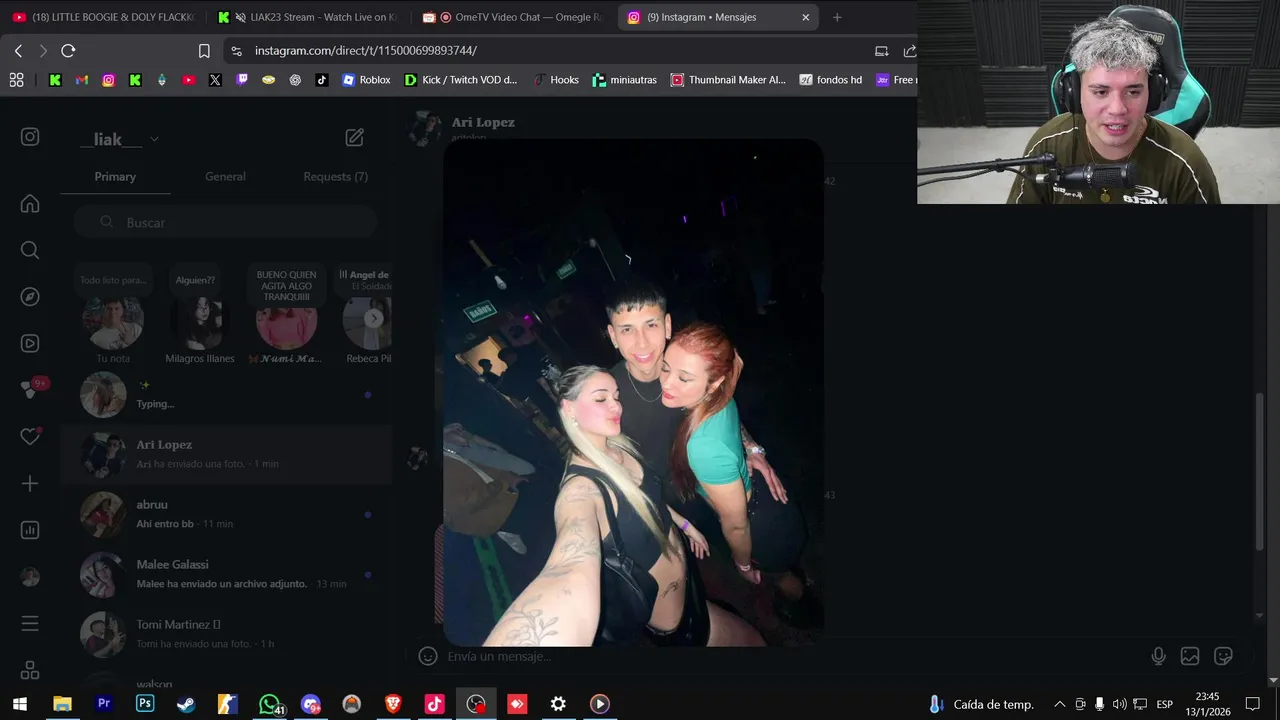Image resolution: width=1280 pixels, height=720 pixels.
Task: Open the Meta apps grid icon in sidebar
Action: pyautogui.click(x=30, y=670)
